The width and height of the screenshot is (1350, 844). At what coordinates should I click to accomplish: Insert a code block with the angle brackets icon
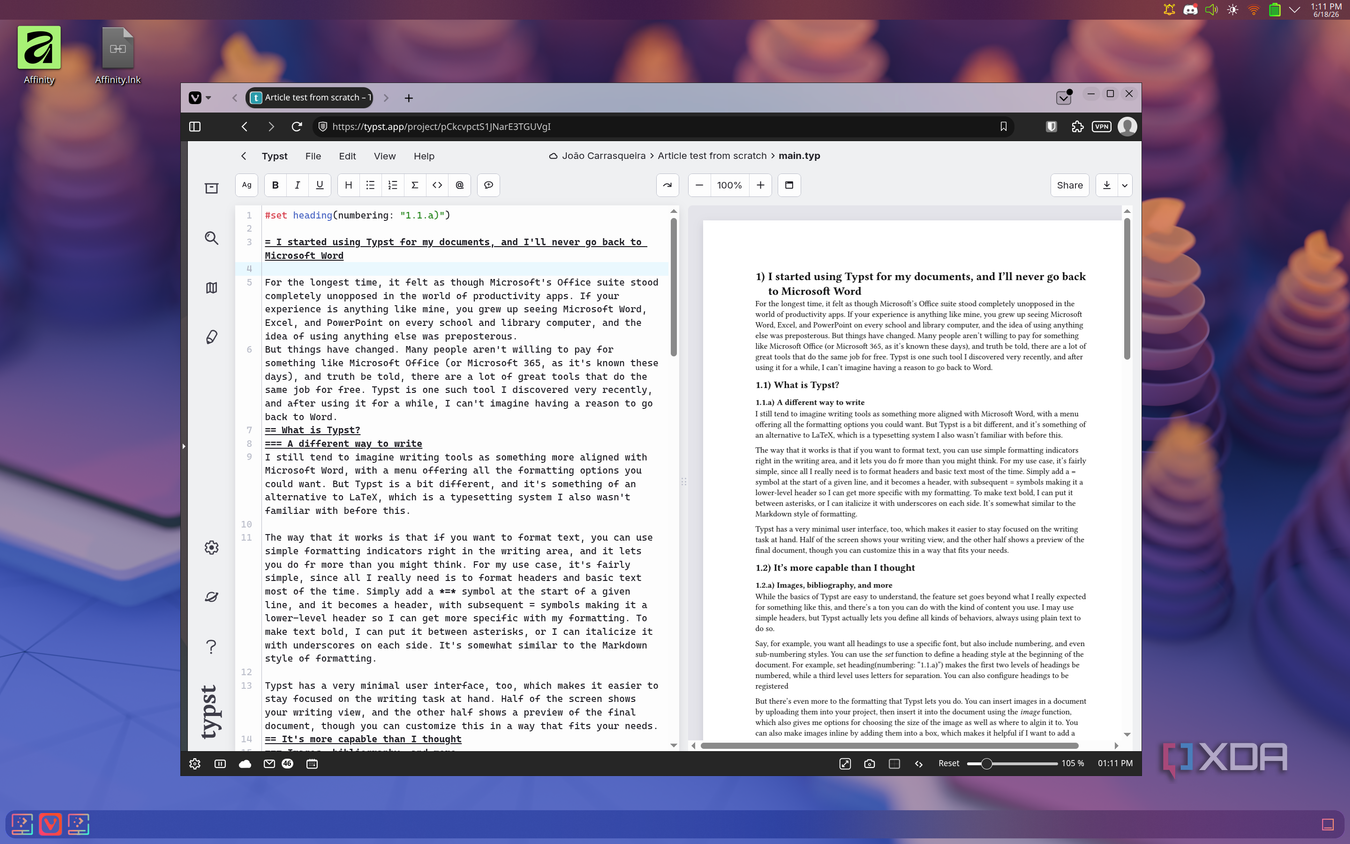pyautogui.click(x=437, y=185)
